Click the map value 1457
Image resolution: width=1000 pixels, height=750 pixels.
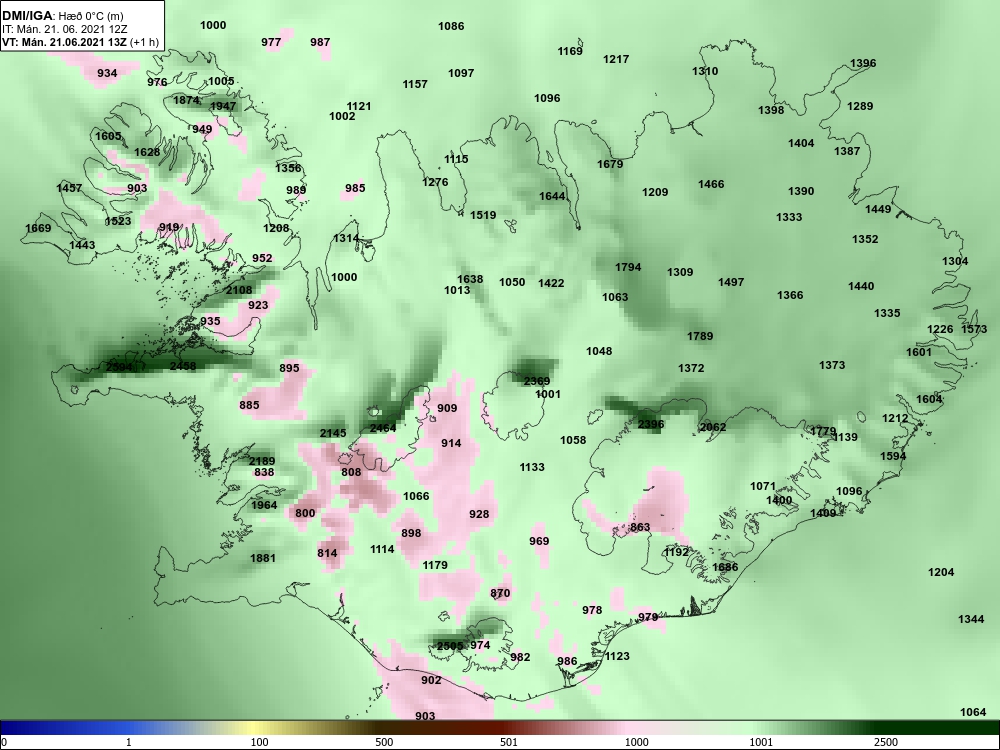(x=69, y=188)
